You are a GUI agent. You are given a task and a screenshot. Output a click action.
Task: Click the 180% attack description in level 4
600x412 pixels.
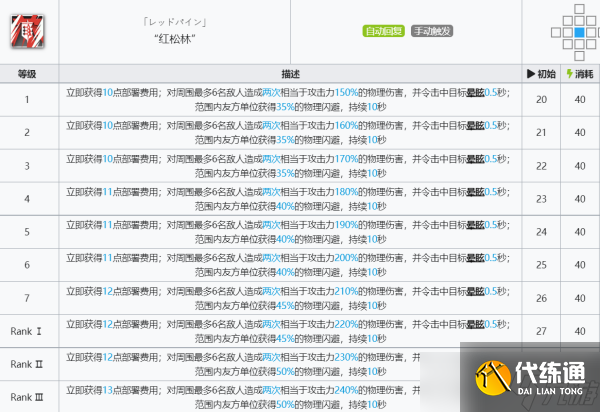[x=288, y=199]
